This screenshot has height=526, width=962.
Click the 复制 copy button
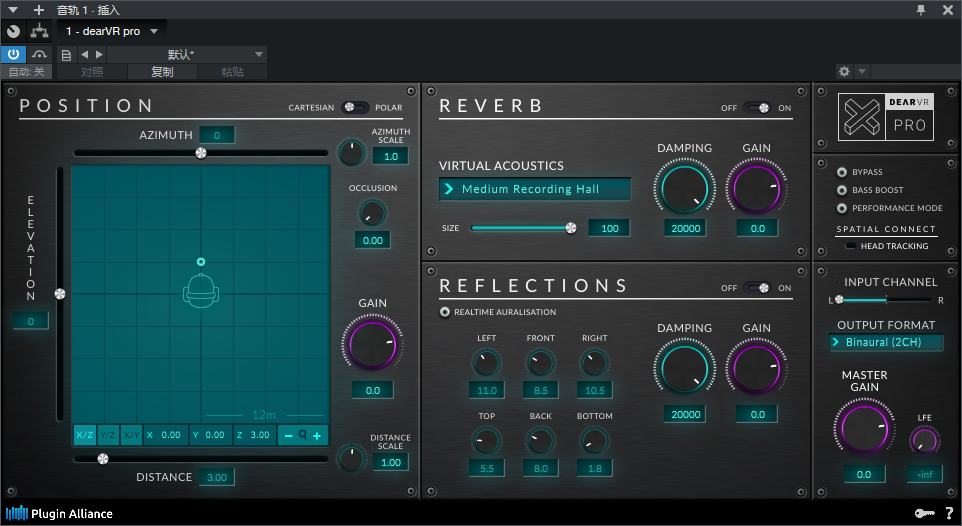163,71
